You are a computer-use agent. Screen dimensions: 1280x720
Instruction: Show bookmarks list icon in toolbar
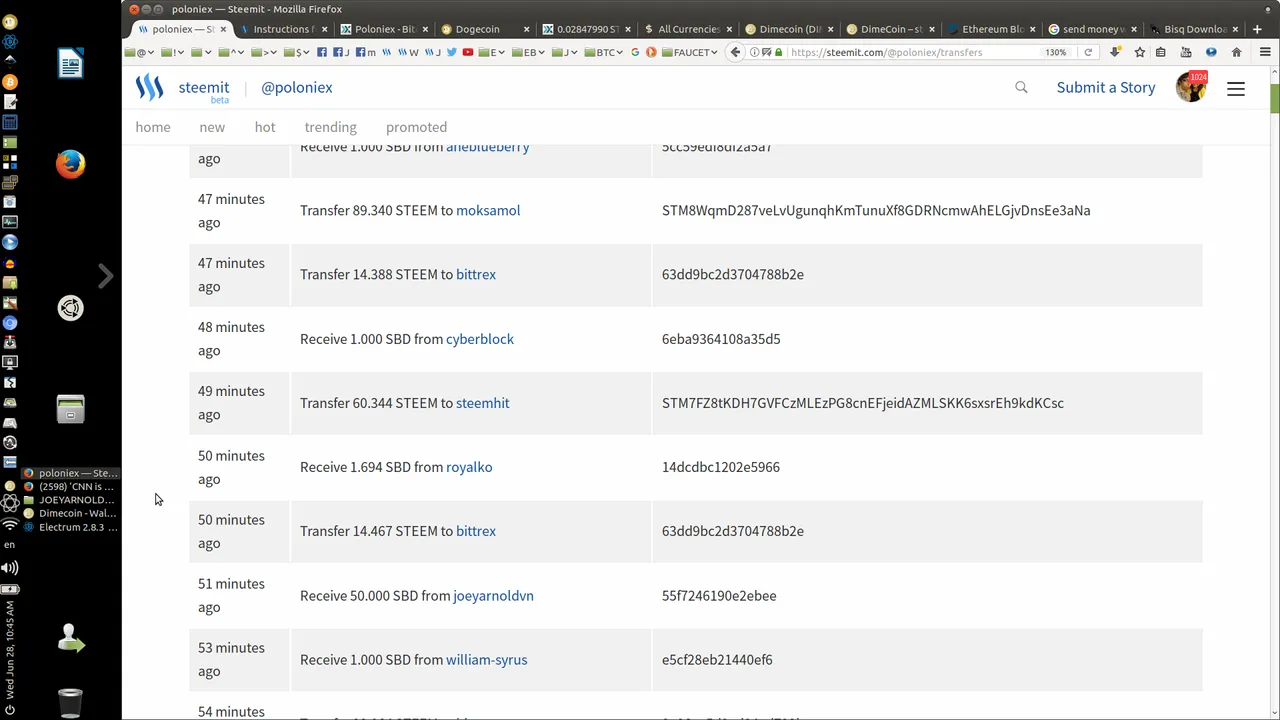pyautogui.click(x=1163, y=52)
